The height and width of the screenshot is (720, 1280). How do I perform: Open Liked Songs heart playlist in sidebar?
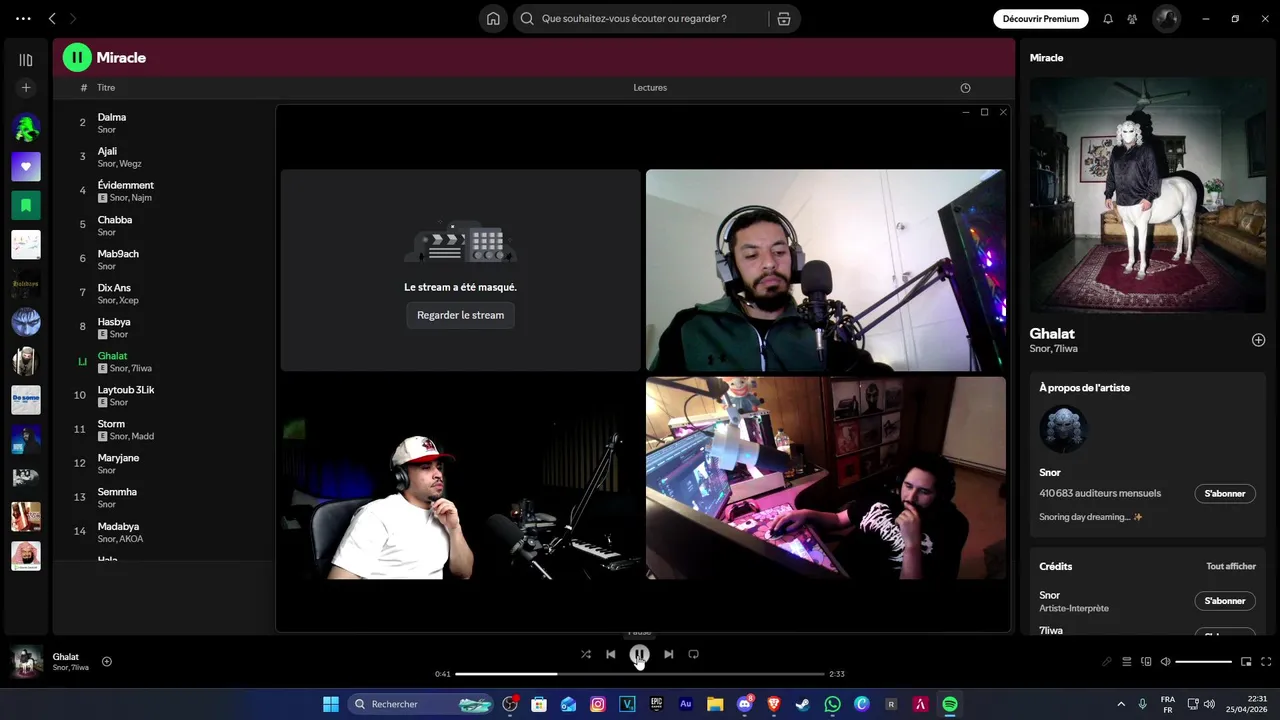pyautogui.click(x=26, y=166)
